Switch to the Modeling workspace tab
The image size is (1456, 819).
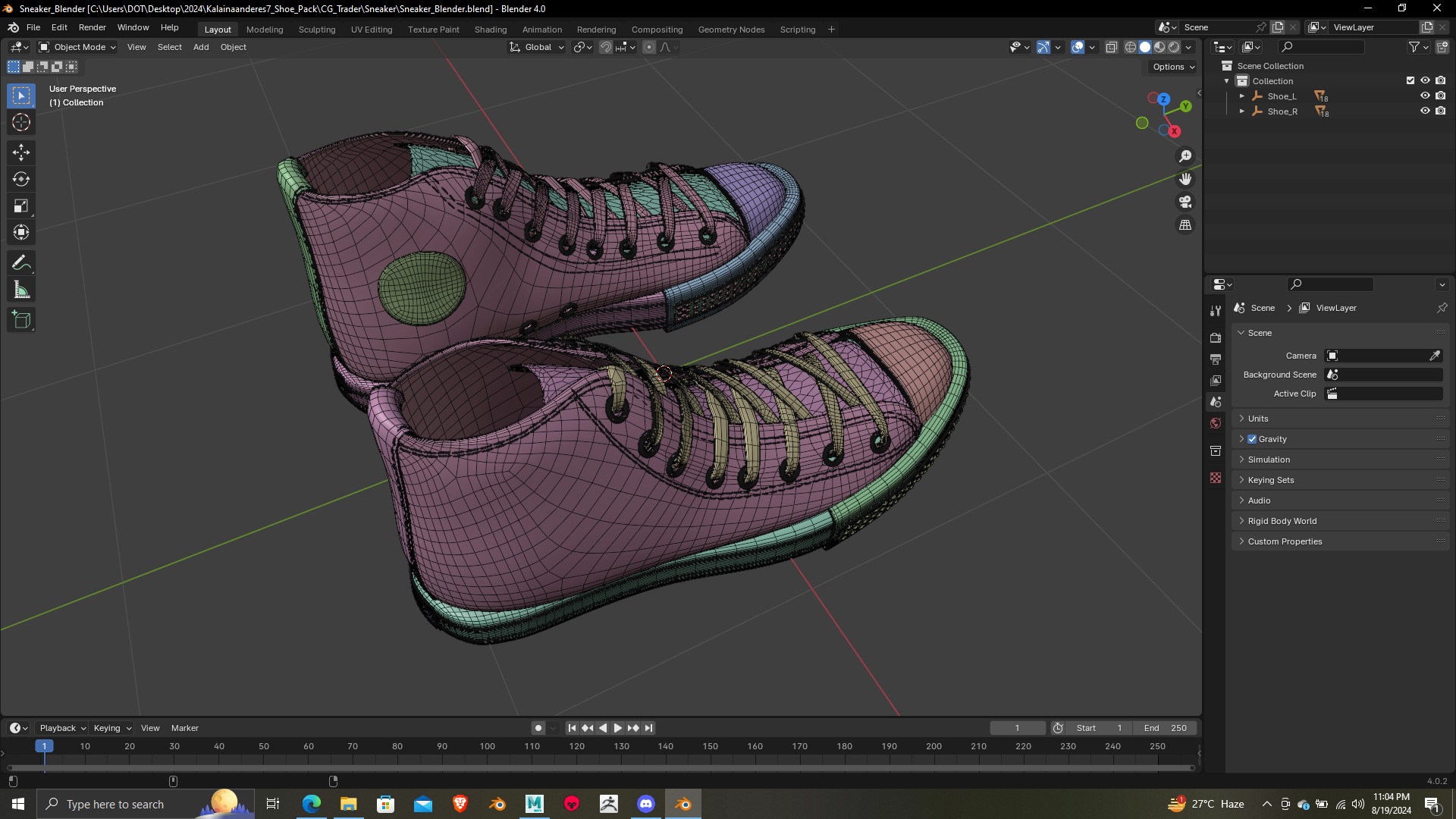pos(265,30)
